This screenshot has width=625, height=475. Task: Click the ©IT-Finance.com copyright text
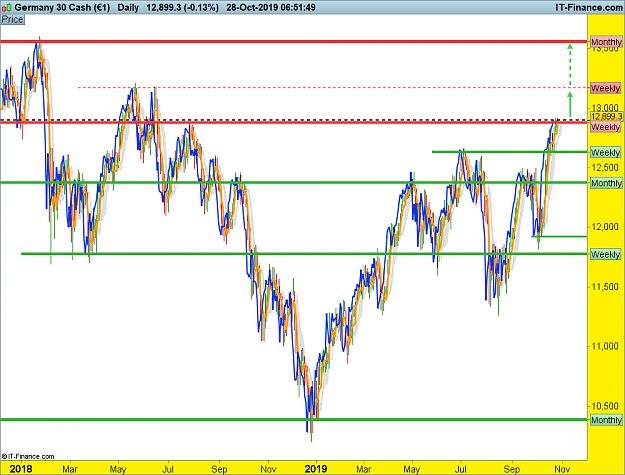28,456
